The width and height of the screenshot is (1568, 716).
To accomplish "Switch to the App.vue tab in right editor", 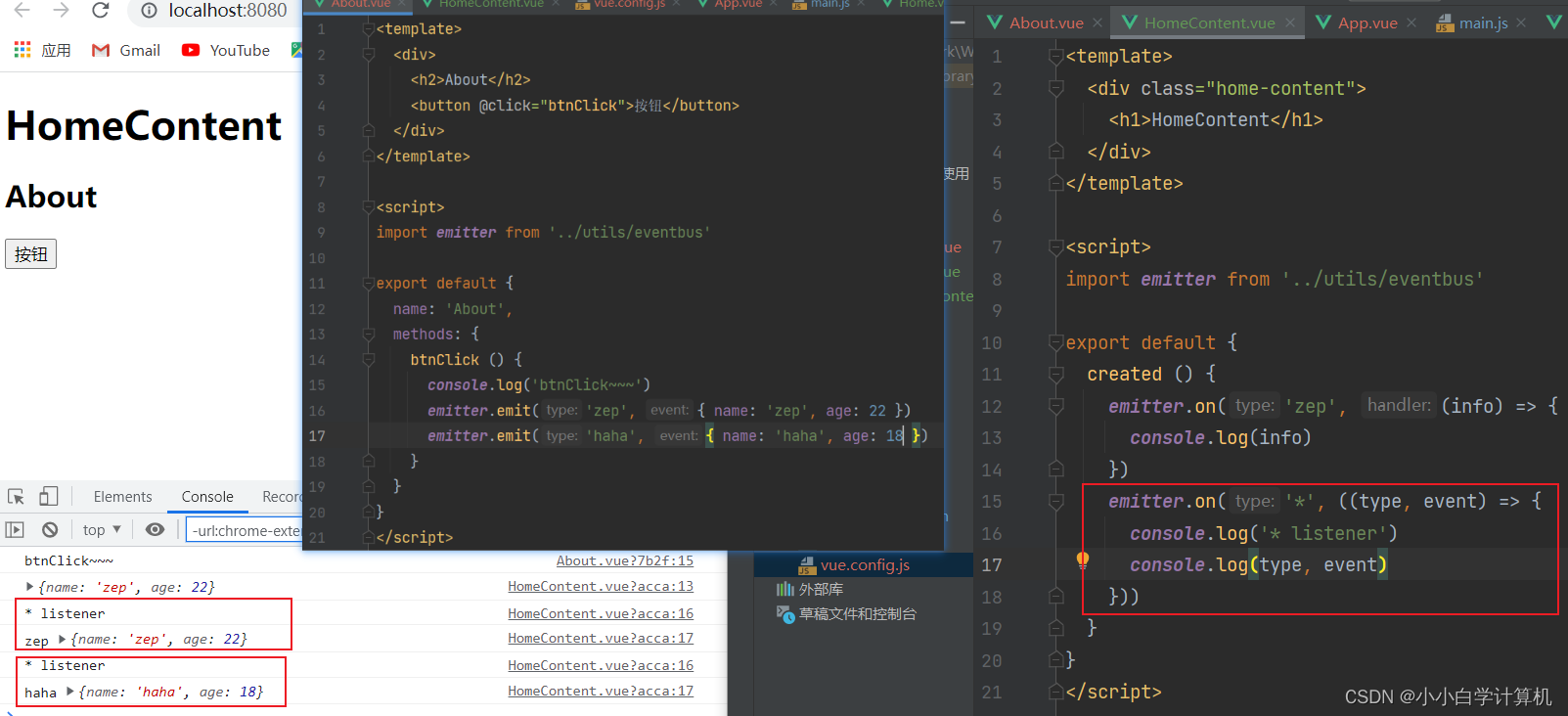I will [x=1367, y=22].
